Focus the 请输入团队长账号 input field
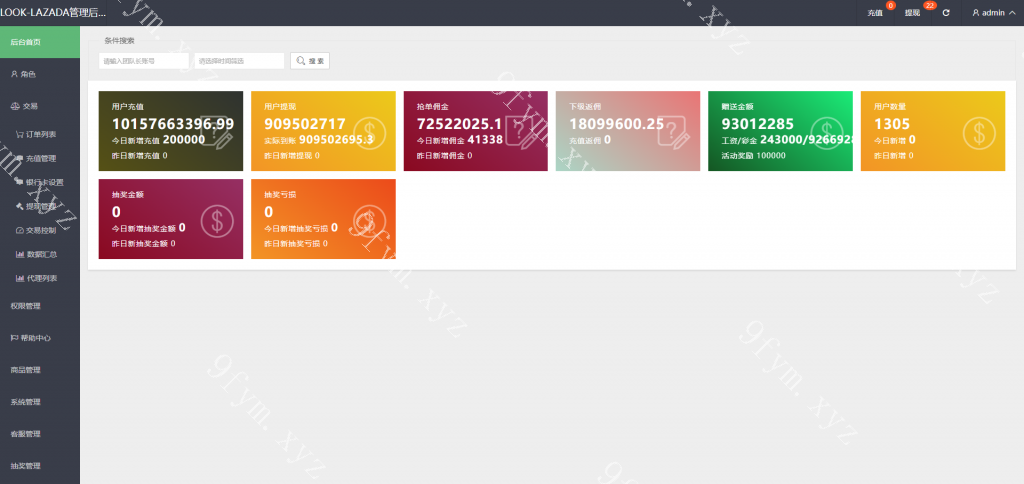Viewport: 1024px width, 484px height. (x=144, y=61)
